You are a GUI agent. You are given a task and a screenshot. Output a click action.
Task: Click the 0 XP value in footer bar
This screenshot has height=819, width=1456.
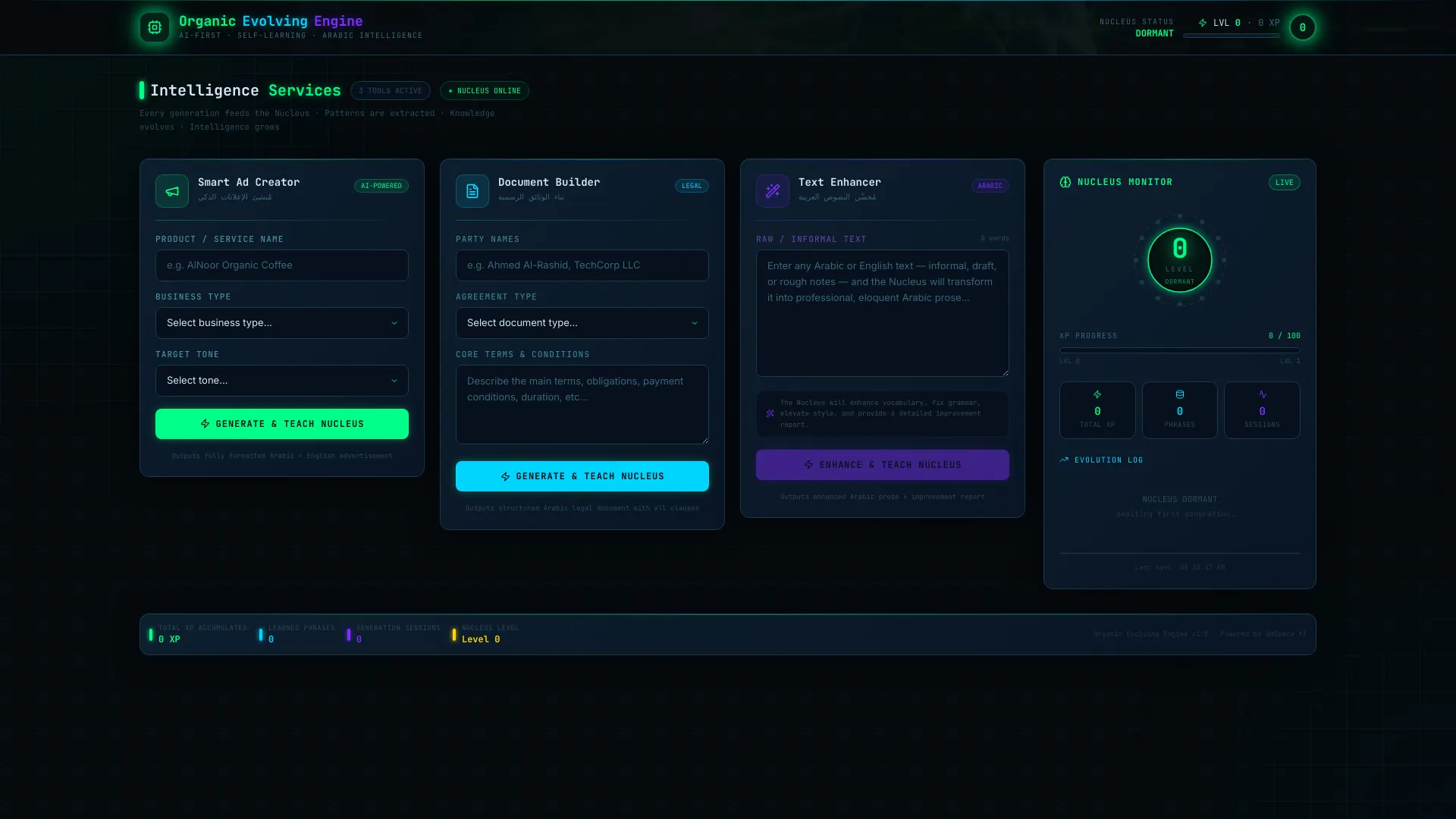[x=169, y=639]
